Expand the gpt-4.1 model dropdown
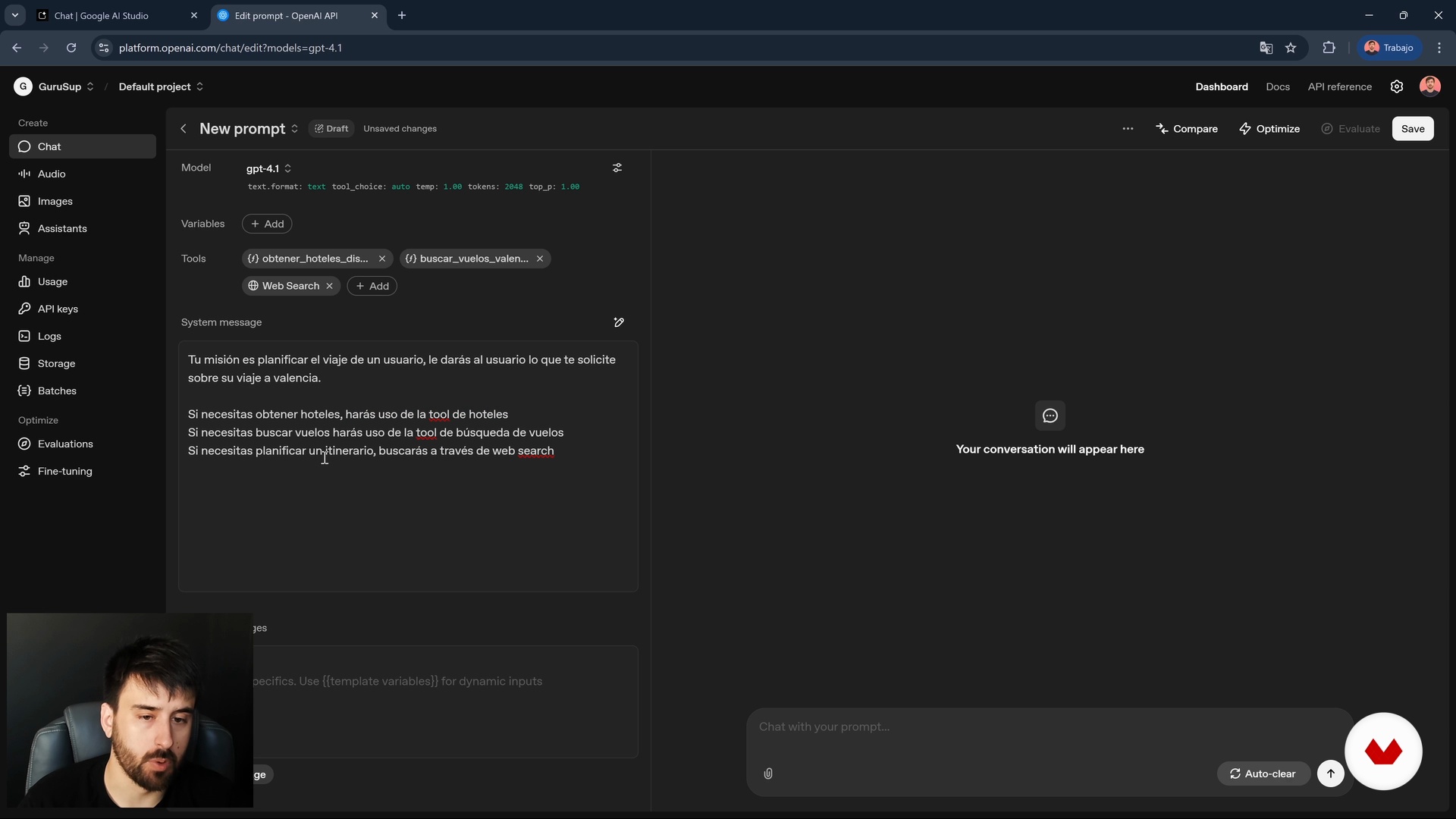1456x819 pixels. coord(269,168)
